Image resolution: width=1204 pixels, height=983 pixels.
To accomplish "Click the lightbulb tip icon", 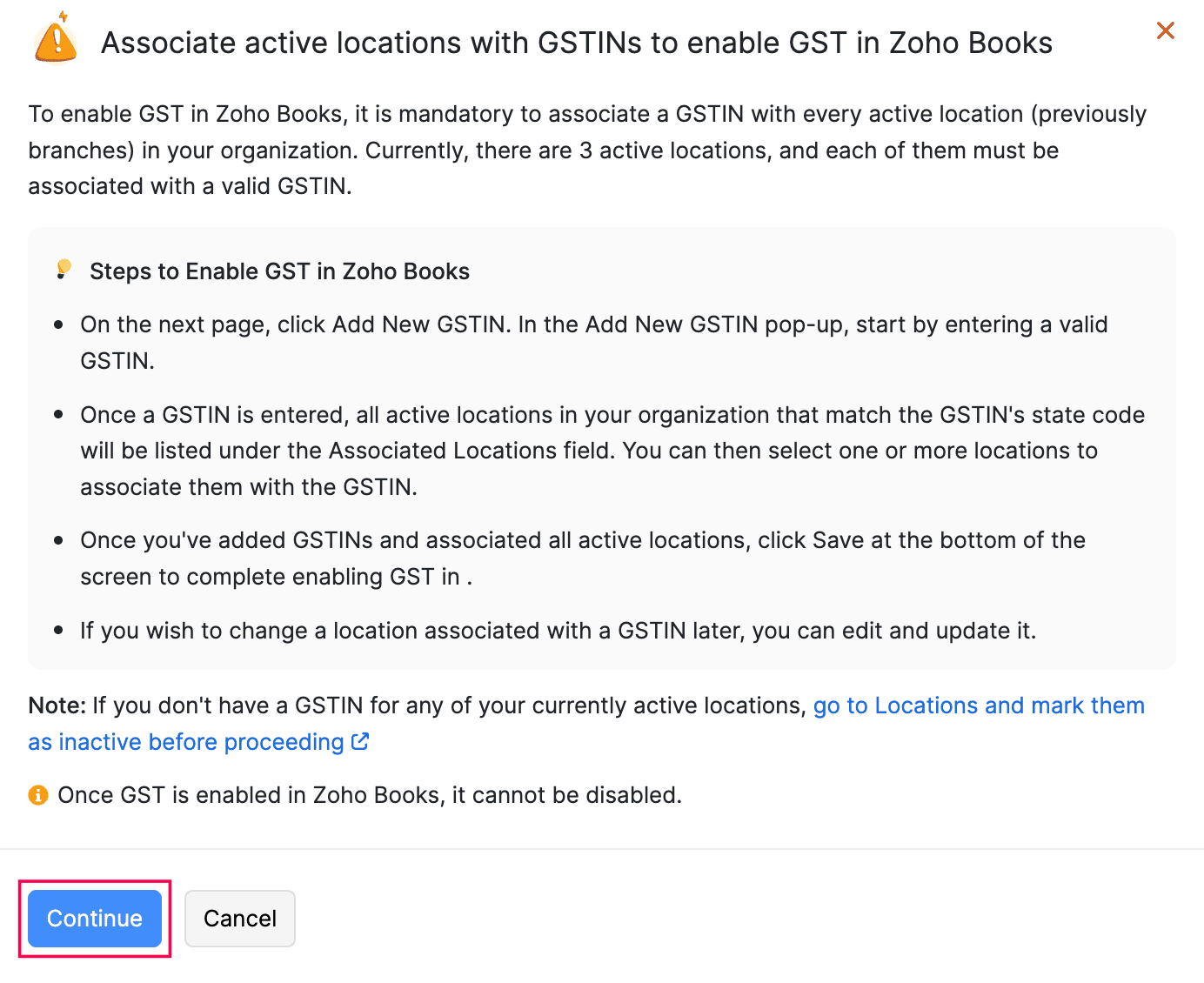I will [x=64, y=270].
